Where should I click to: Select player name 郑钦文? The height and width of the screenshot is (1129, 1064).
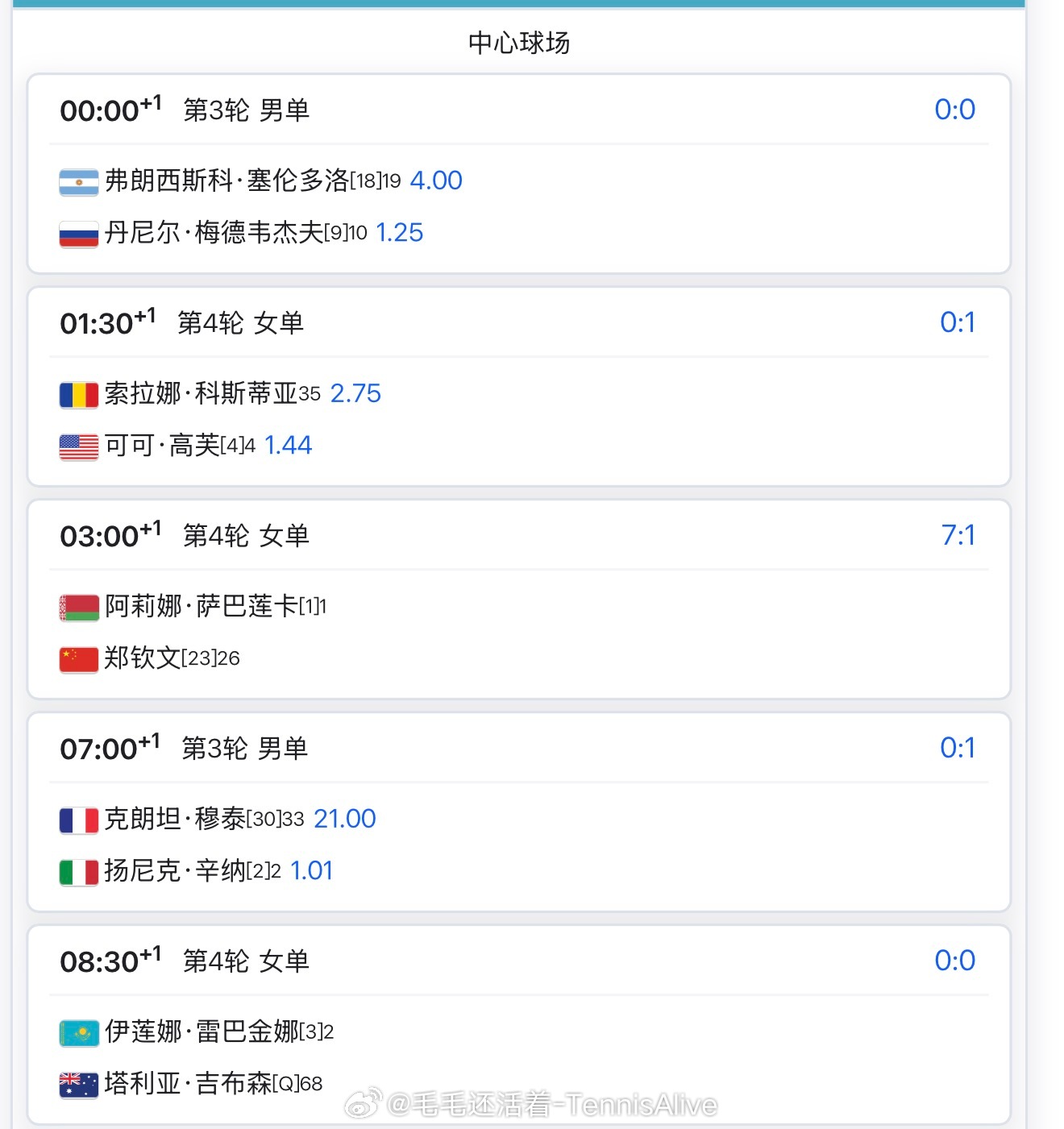[x=143, y=658]
